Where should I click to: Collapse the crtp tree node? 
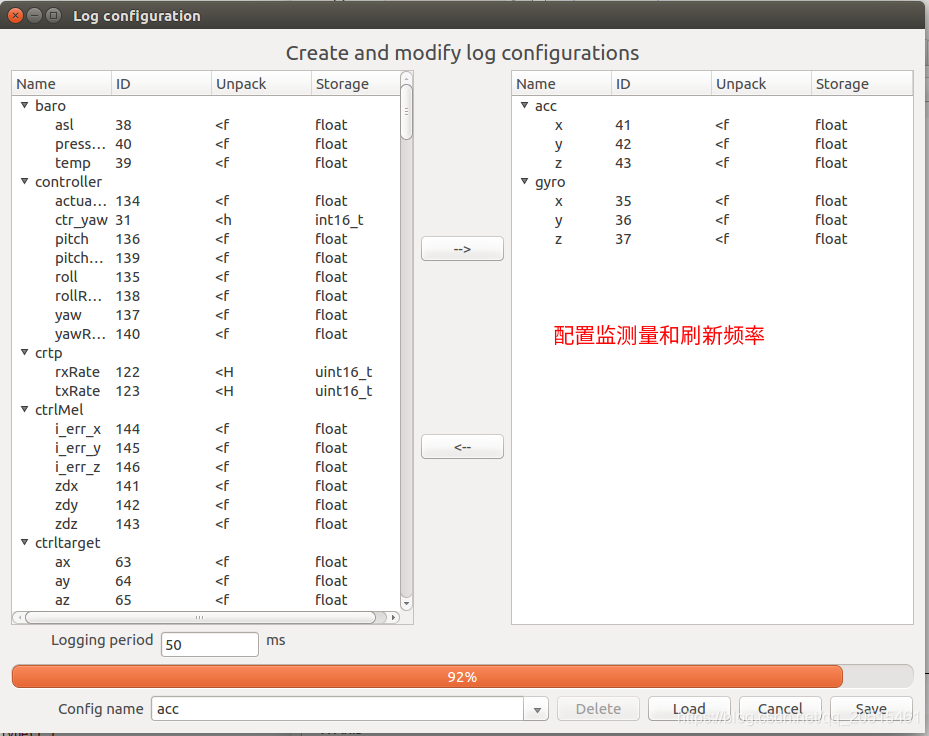point(24,353)
